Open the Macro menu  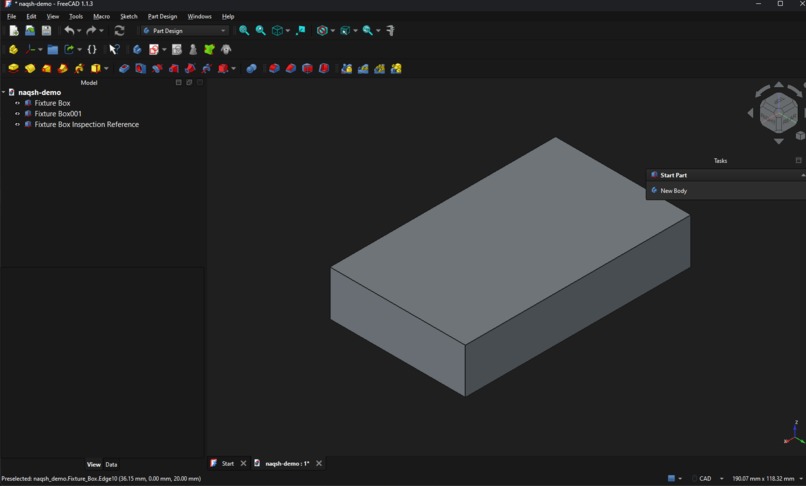click(x=101, y=16)
